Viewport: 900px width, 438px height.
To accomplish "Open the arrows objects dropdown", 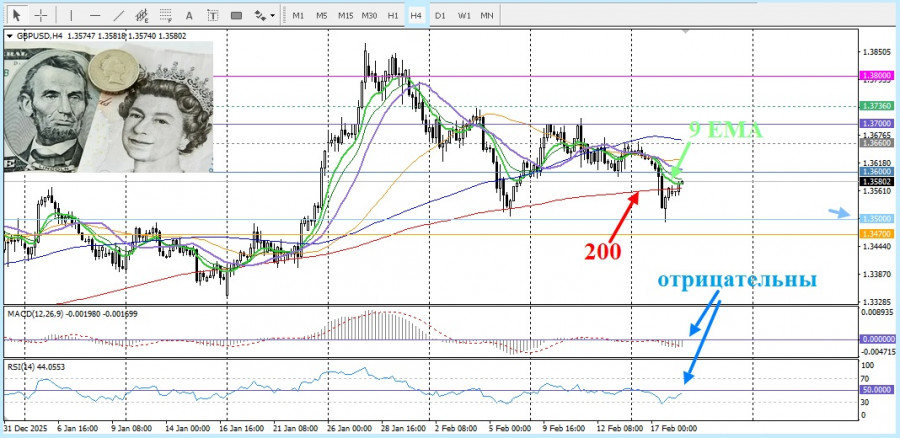I will point(265,15).
